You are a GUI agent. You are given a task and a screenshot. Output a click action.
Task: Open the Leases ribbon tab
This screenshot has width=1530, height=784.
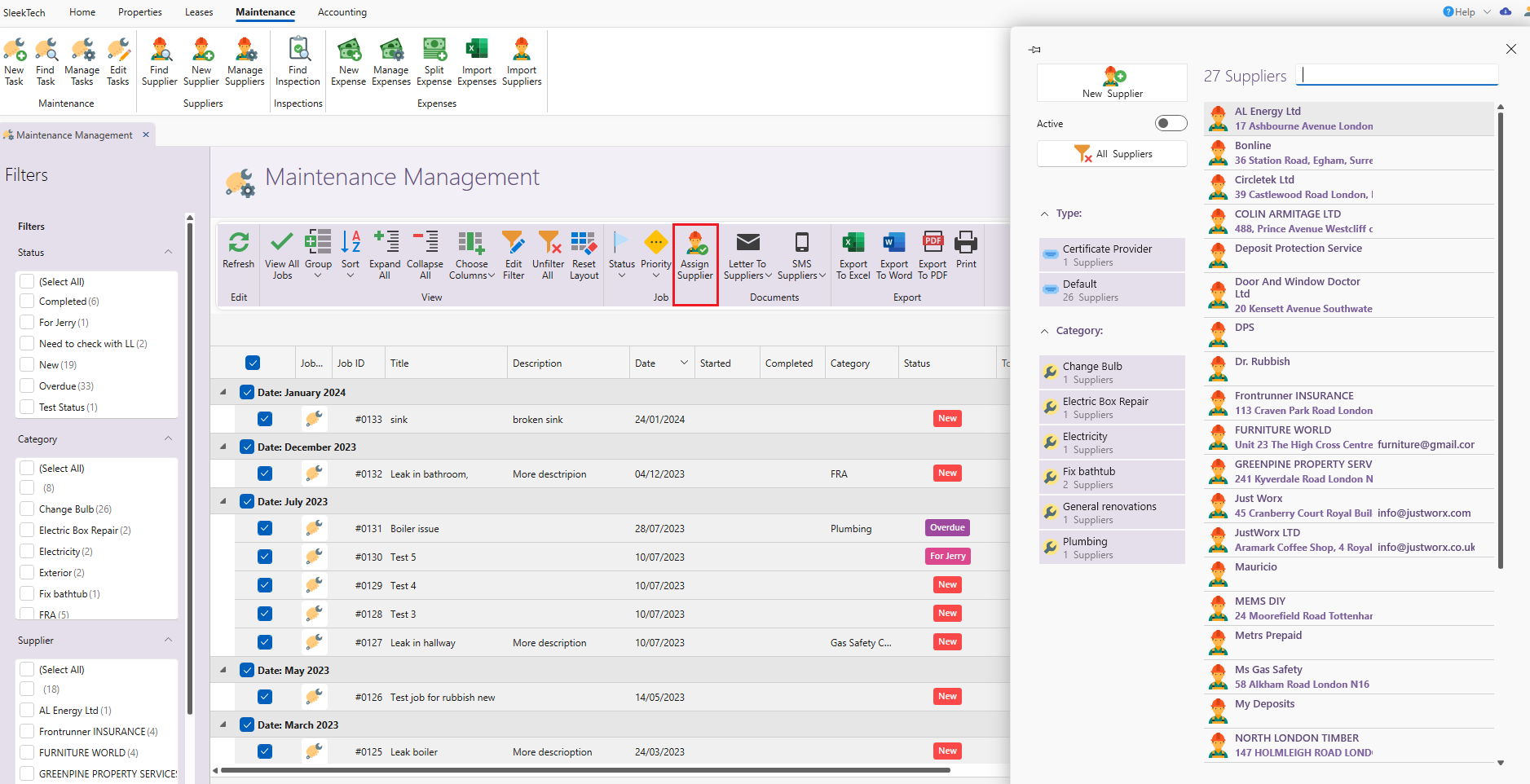coord(199,12)
